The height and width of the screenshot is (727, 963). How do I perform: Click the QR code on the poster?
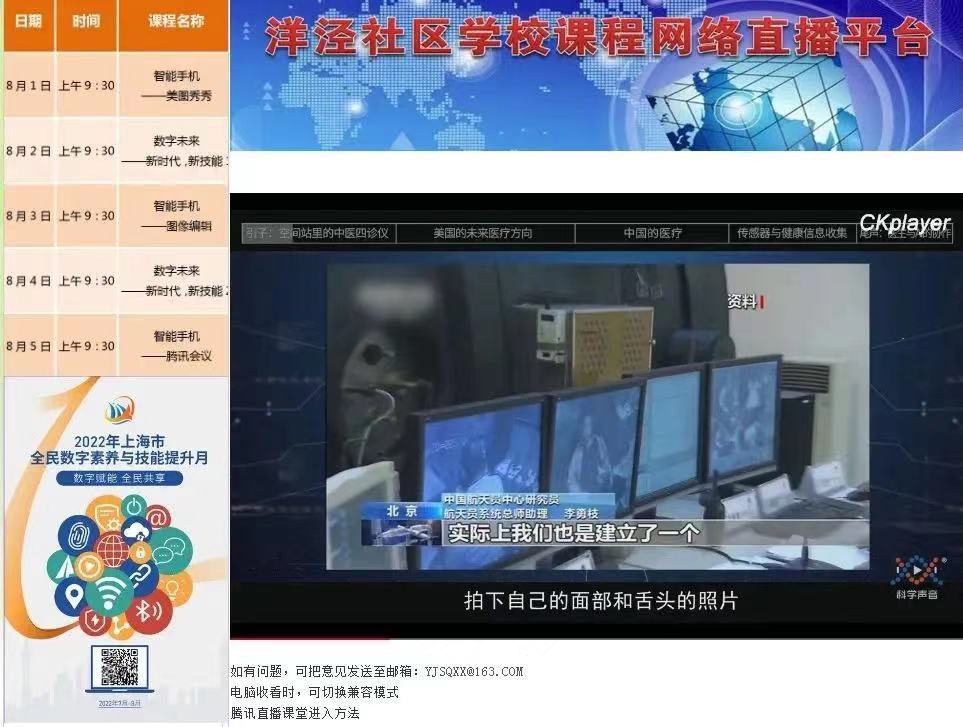coord(119,667)
